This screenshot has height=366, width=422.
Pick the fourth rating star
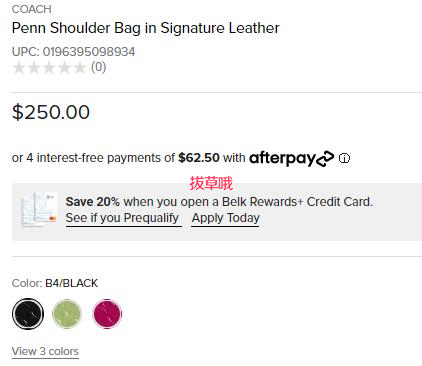(x=64, y=68)
